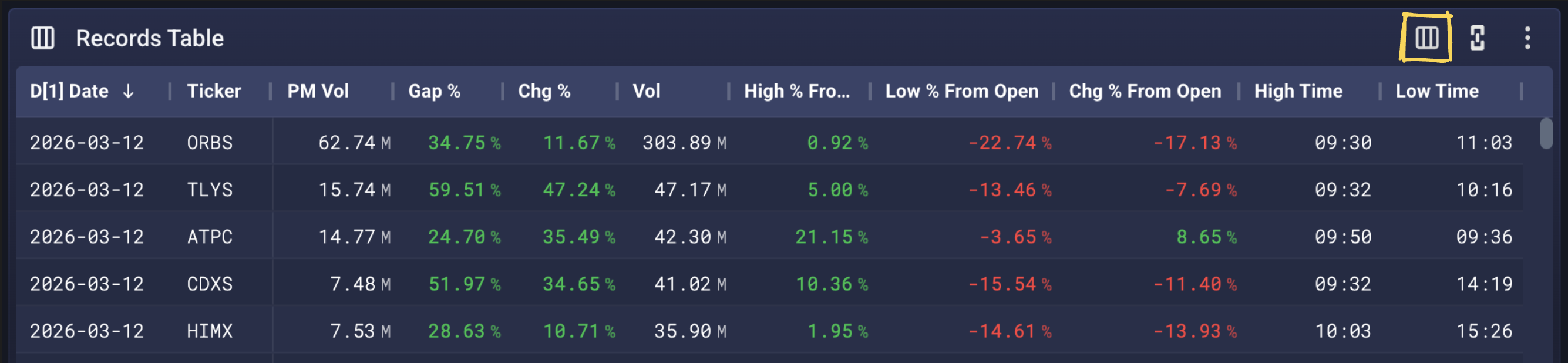Sort by the PM Vol column header
Screen dimensions: 1568x363
318,92
